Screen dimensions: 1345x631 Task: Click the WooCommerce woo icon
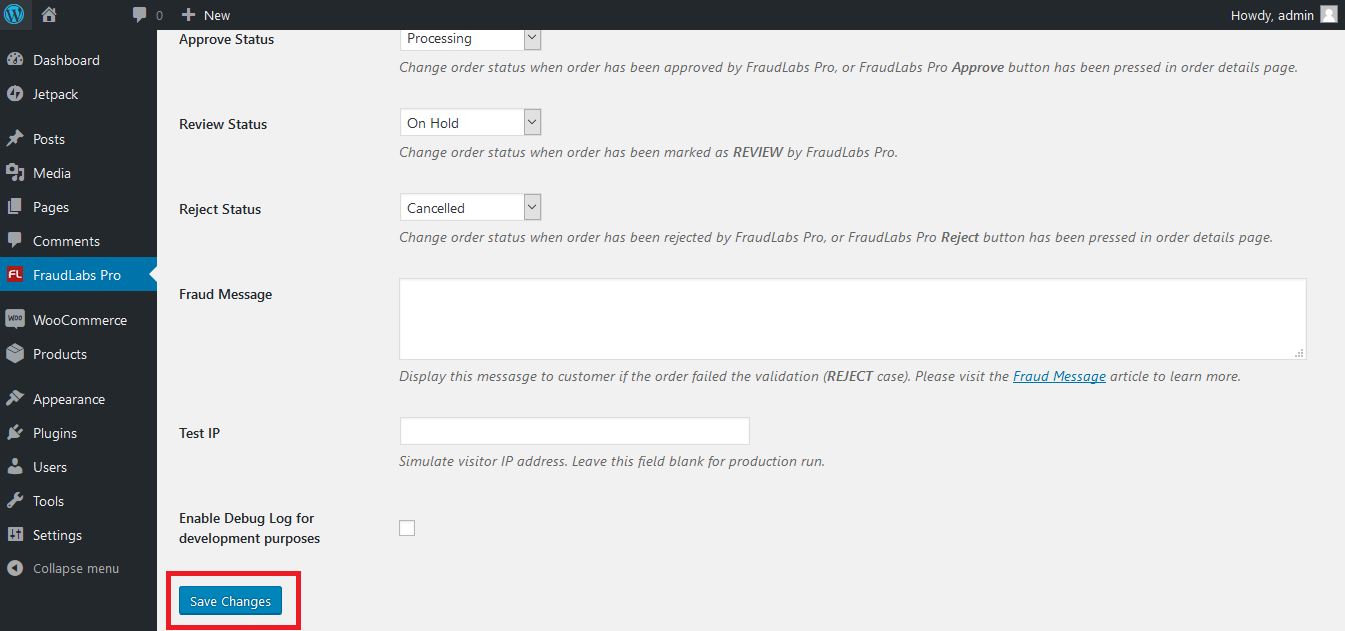tap(15, 320)
